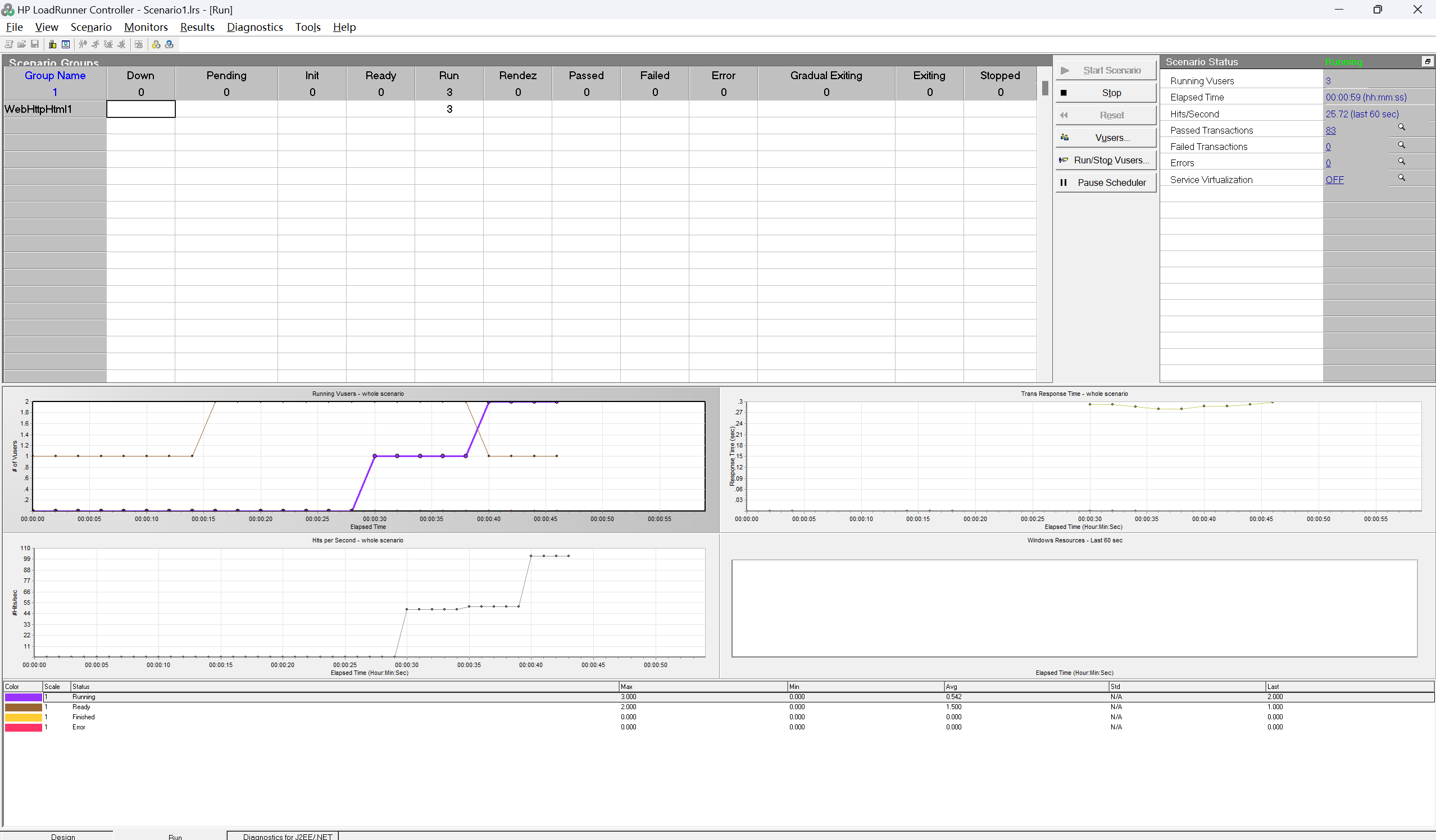Undock the Scenario Status panel

pos(1427,62)
